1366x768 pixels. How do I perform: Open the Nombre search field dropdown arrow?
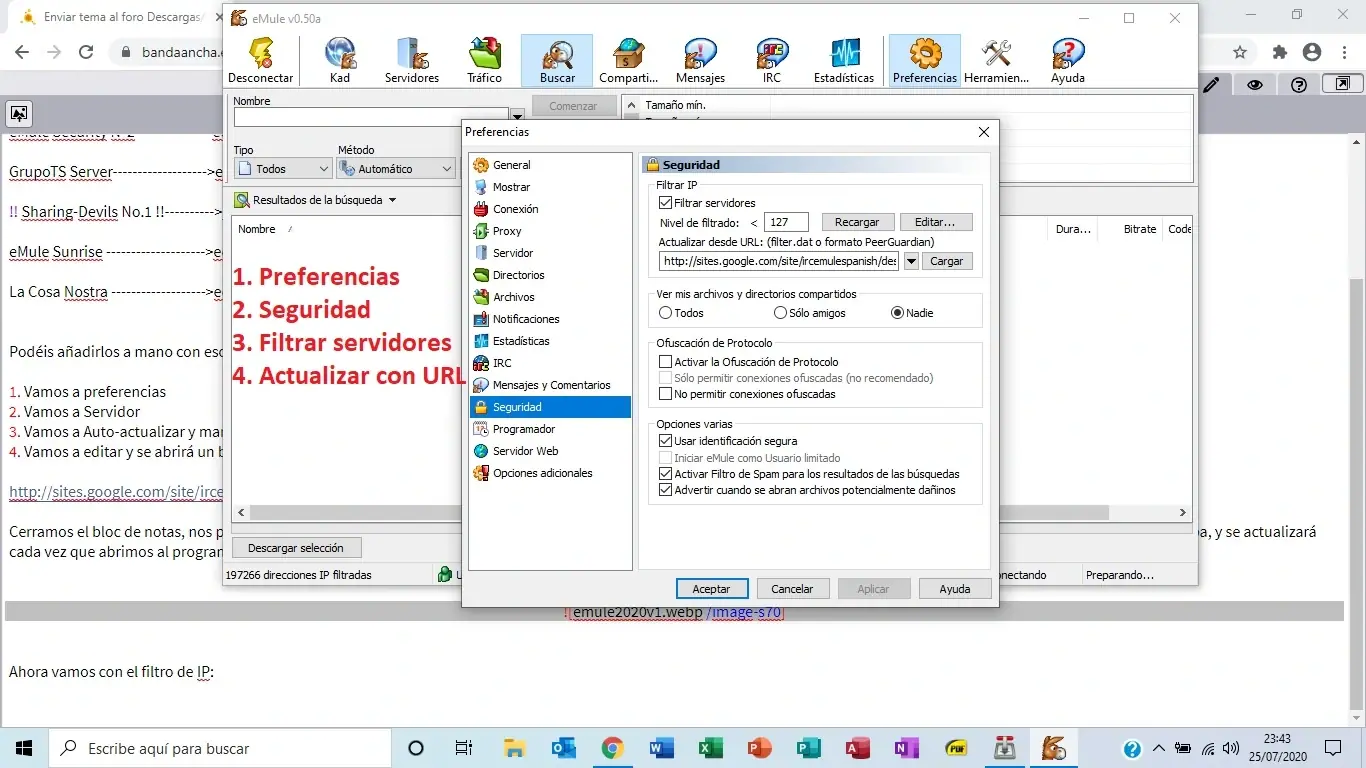[517, 117]
